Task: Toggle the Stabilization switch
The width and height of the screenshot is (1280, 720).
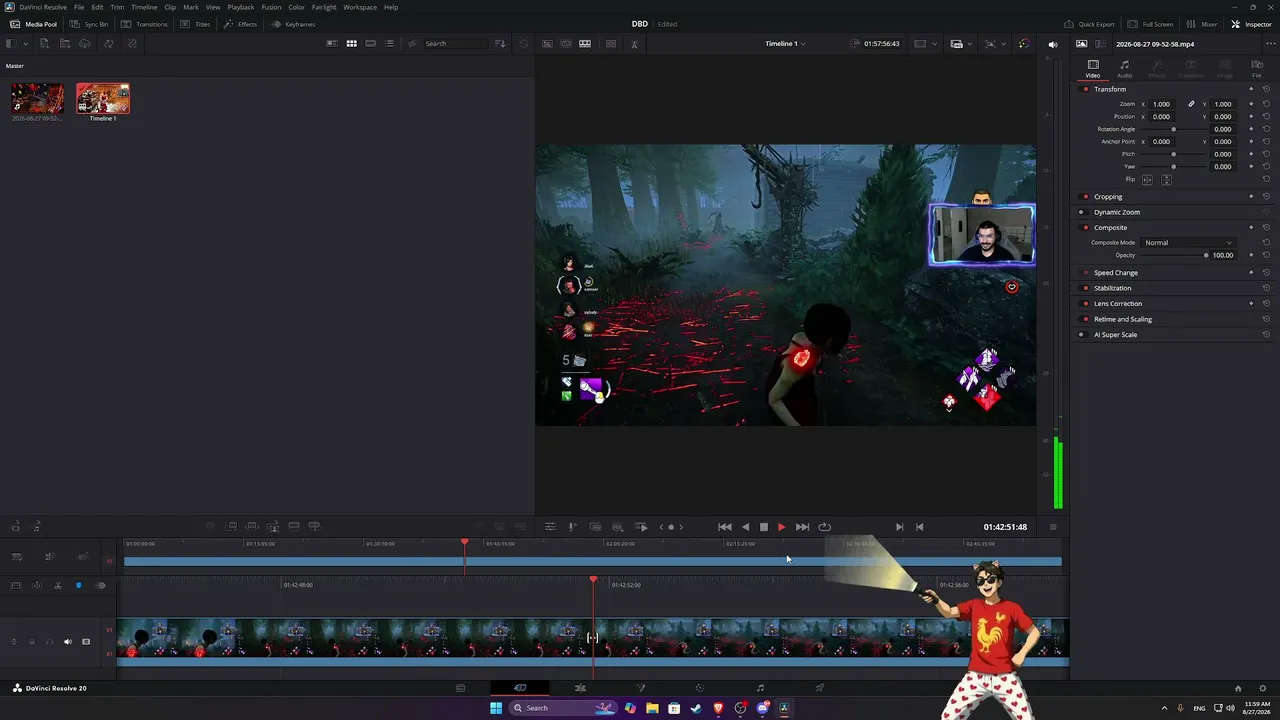Action: (x=1085, y=288)
